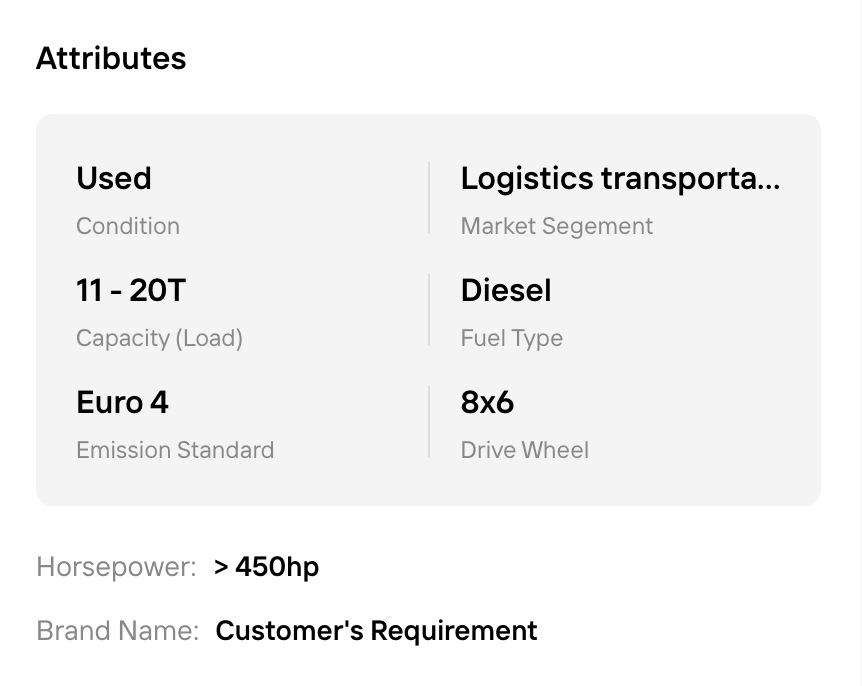
Task: Click the Fuel Type label
Action: [x=512, y=339]
